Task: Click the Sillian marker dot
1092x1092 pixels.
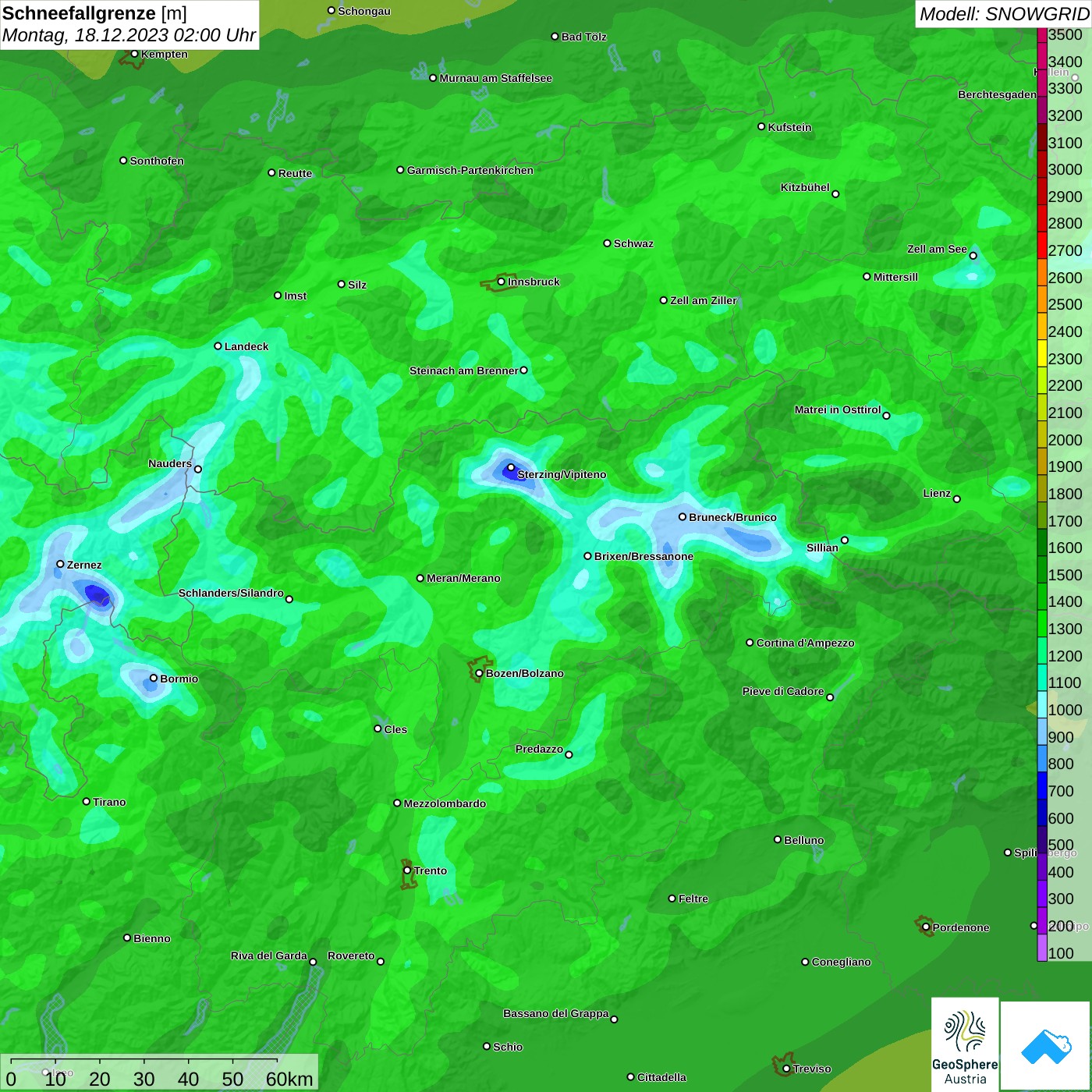Action: coord(845,540)
